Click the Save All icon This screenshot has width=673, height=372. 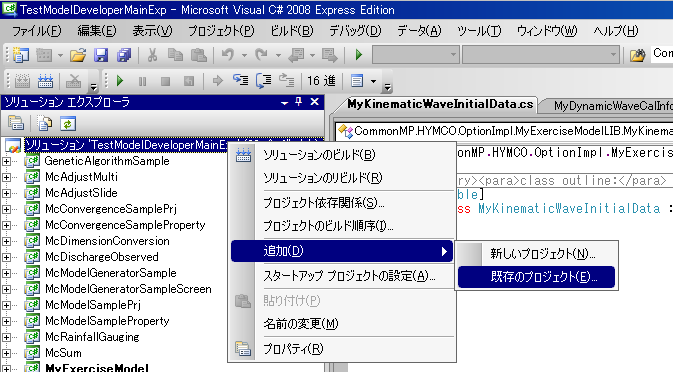[124, 55]
